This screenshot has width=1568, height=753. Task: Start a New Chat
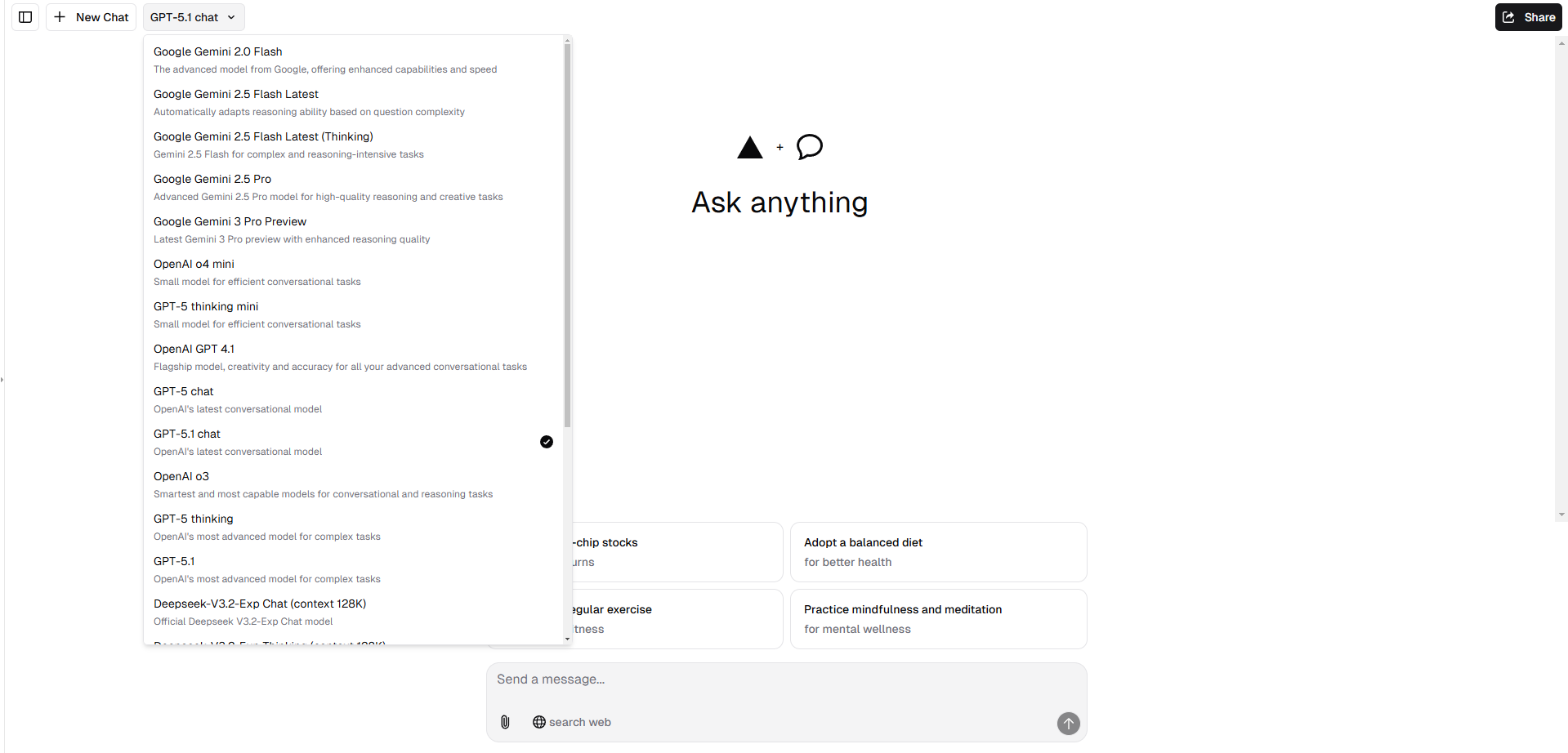pyautogui.click(x=91, y=17)
